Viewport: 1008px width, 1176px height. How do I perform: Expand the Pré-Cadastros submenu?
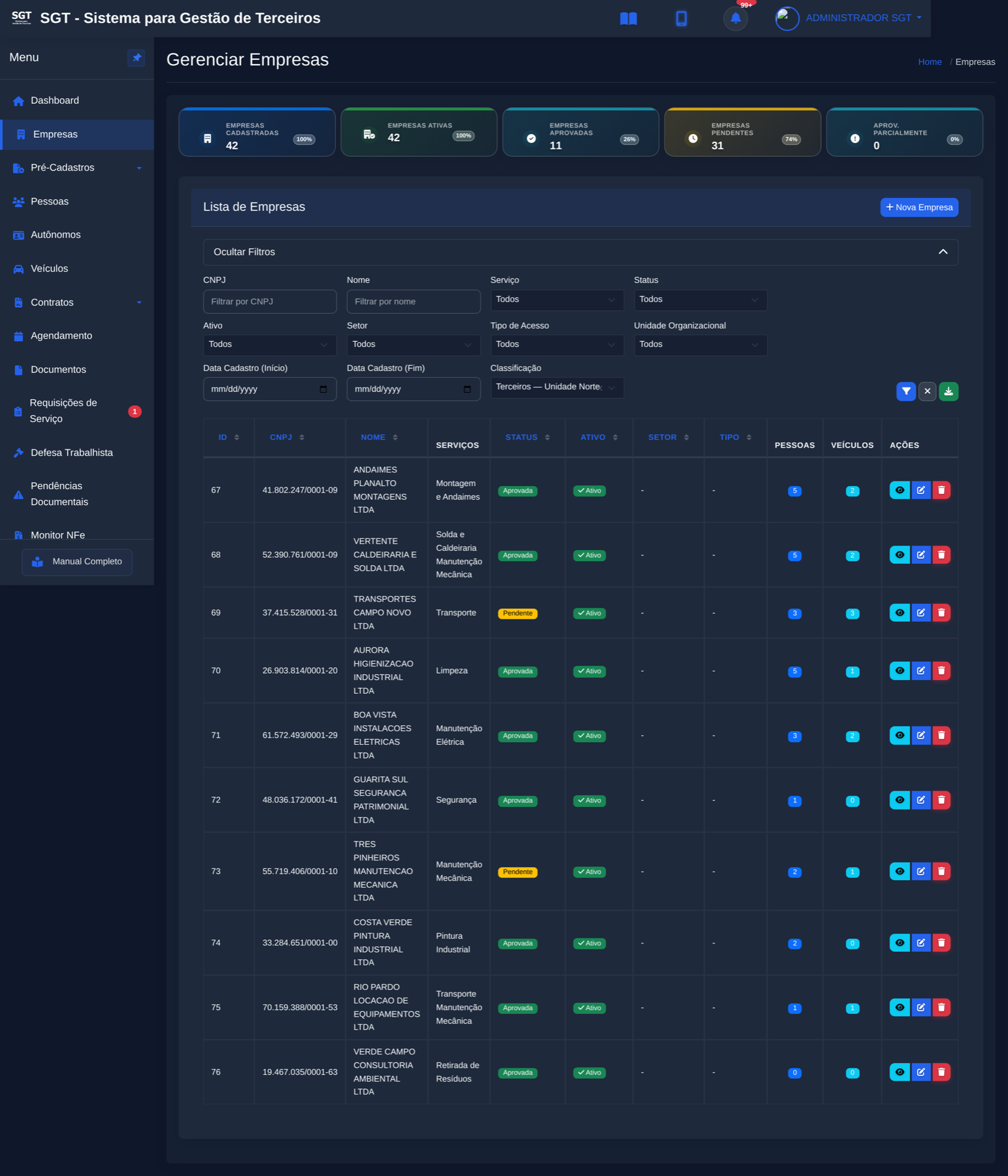point(77,168)
